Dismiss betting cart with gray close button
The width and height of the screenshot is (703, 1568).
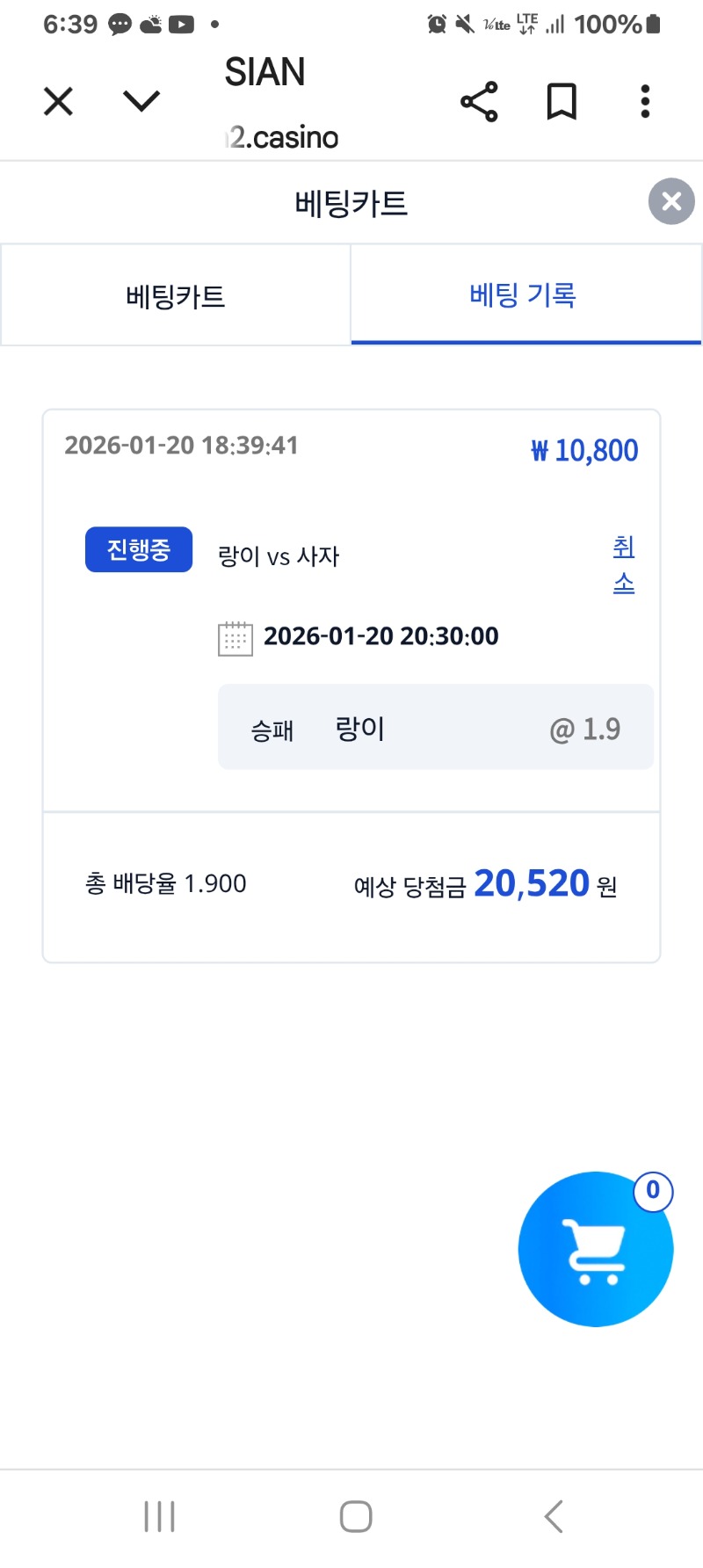pos(671,202)
